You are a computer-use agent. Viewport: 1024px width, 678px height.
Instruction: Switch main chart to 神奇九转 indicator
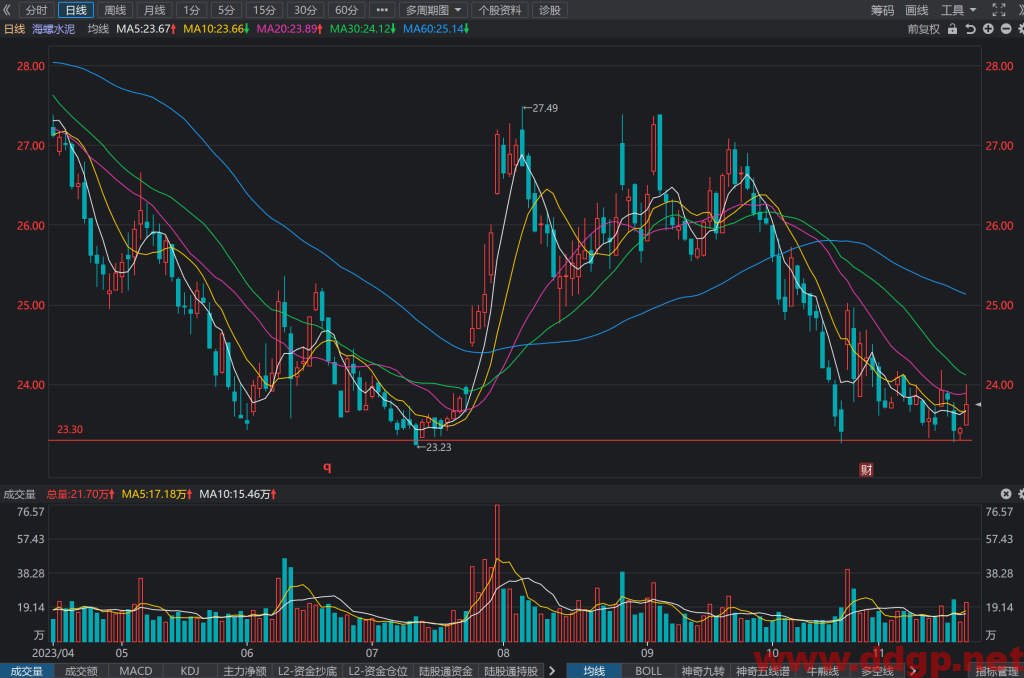703,671
